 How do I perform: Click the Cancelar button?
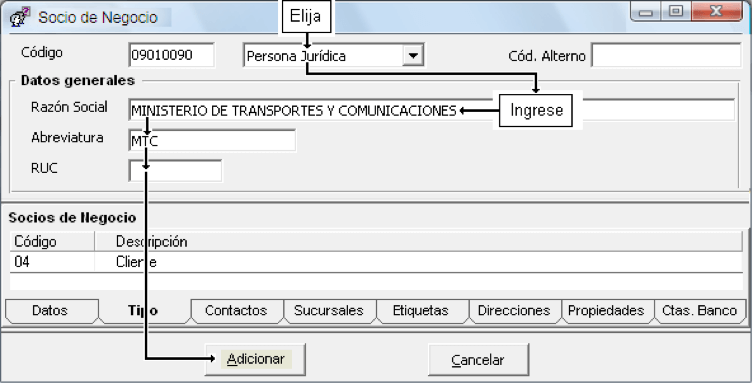point(478,360)
